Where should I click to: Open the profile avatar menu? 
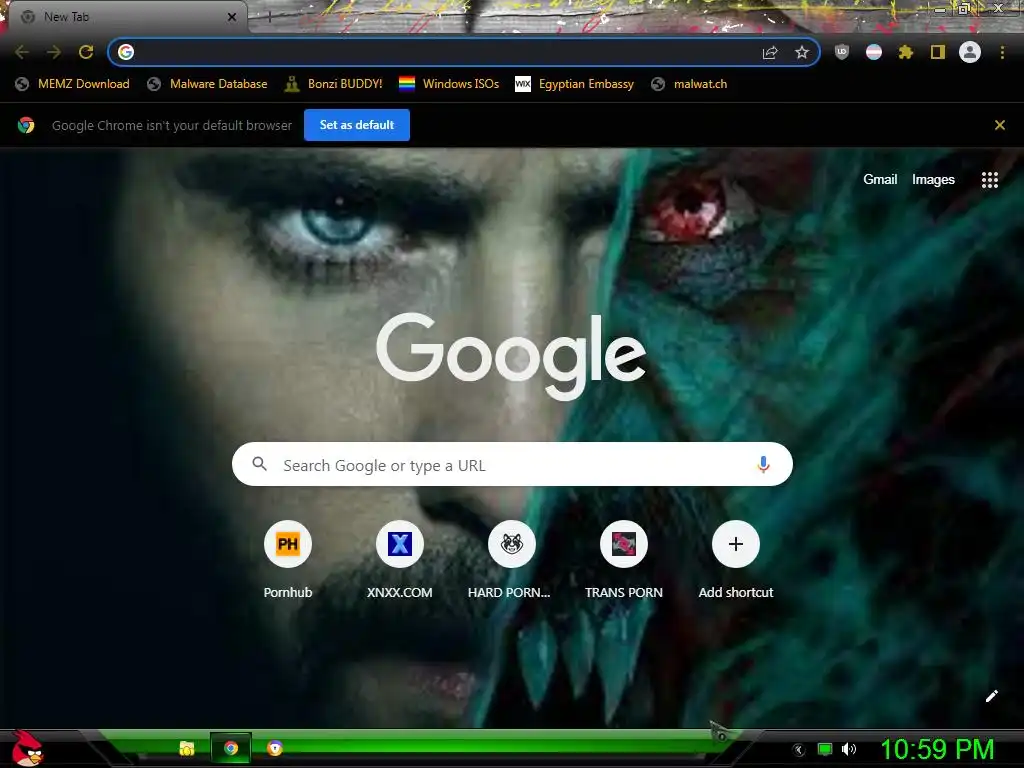pos(970,52)
